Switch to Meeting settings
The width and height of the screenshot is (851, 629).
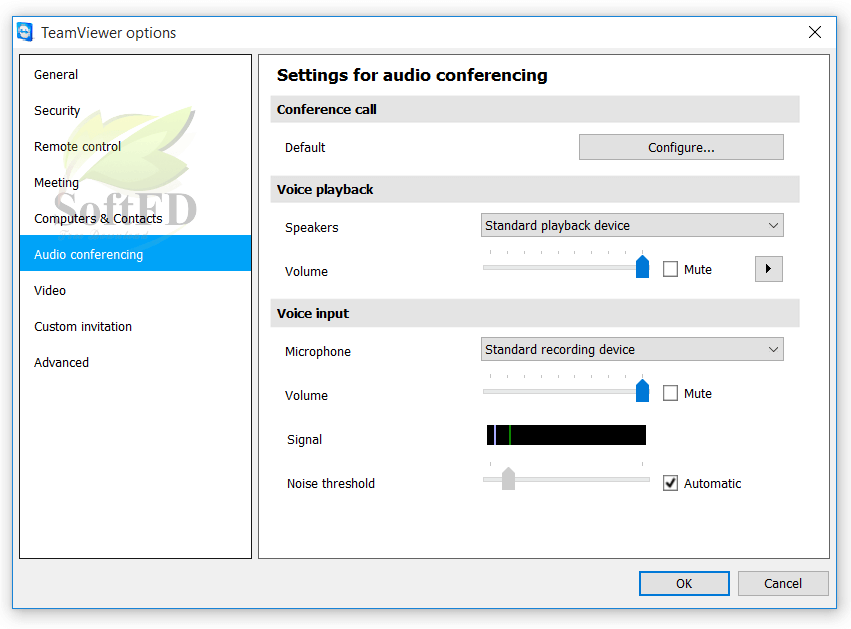click(x=135, y=182)
